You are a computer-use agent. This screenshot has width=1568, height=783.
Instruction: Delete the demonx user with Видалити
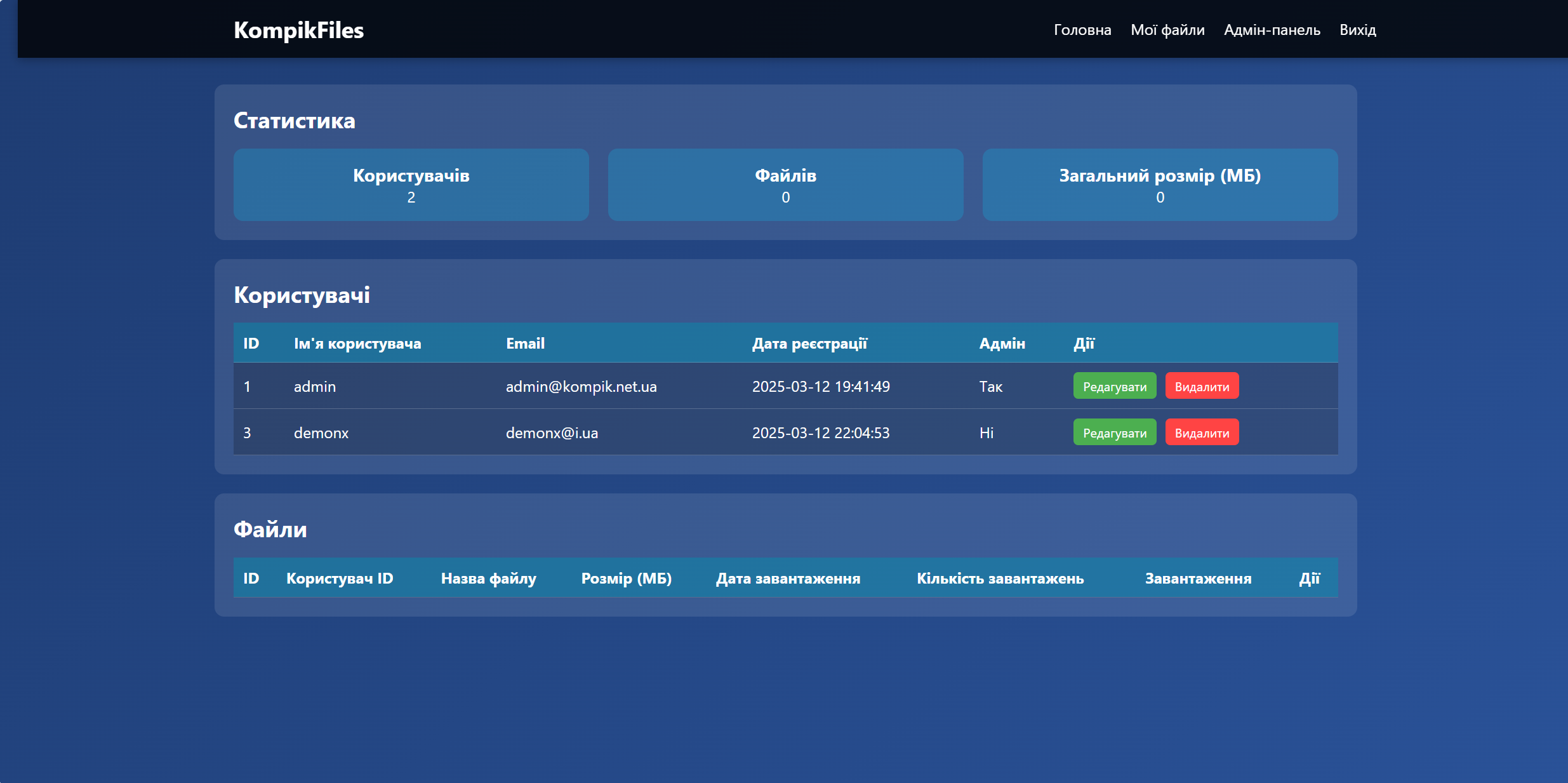[x=1201, y=432]
